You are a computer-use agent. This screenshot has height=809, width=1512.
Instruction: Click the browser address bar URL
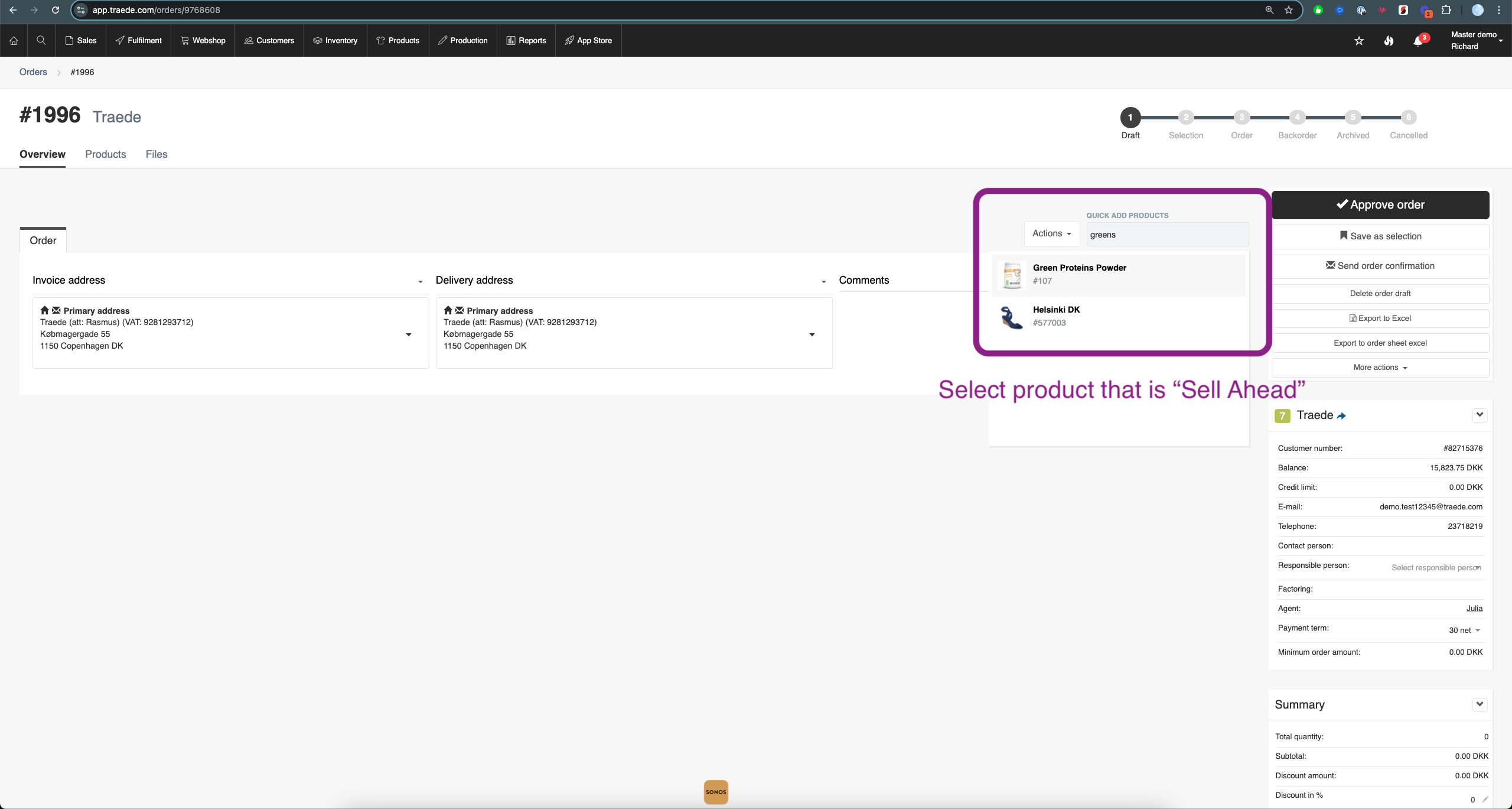tap(157, 10)
